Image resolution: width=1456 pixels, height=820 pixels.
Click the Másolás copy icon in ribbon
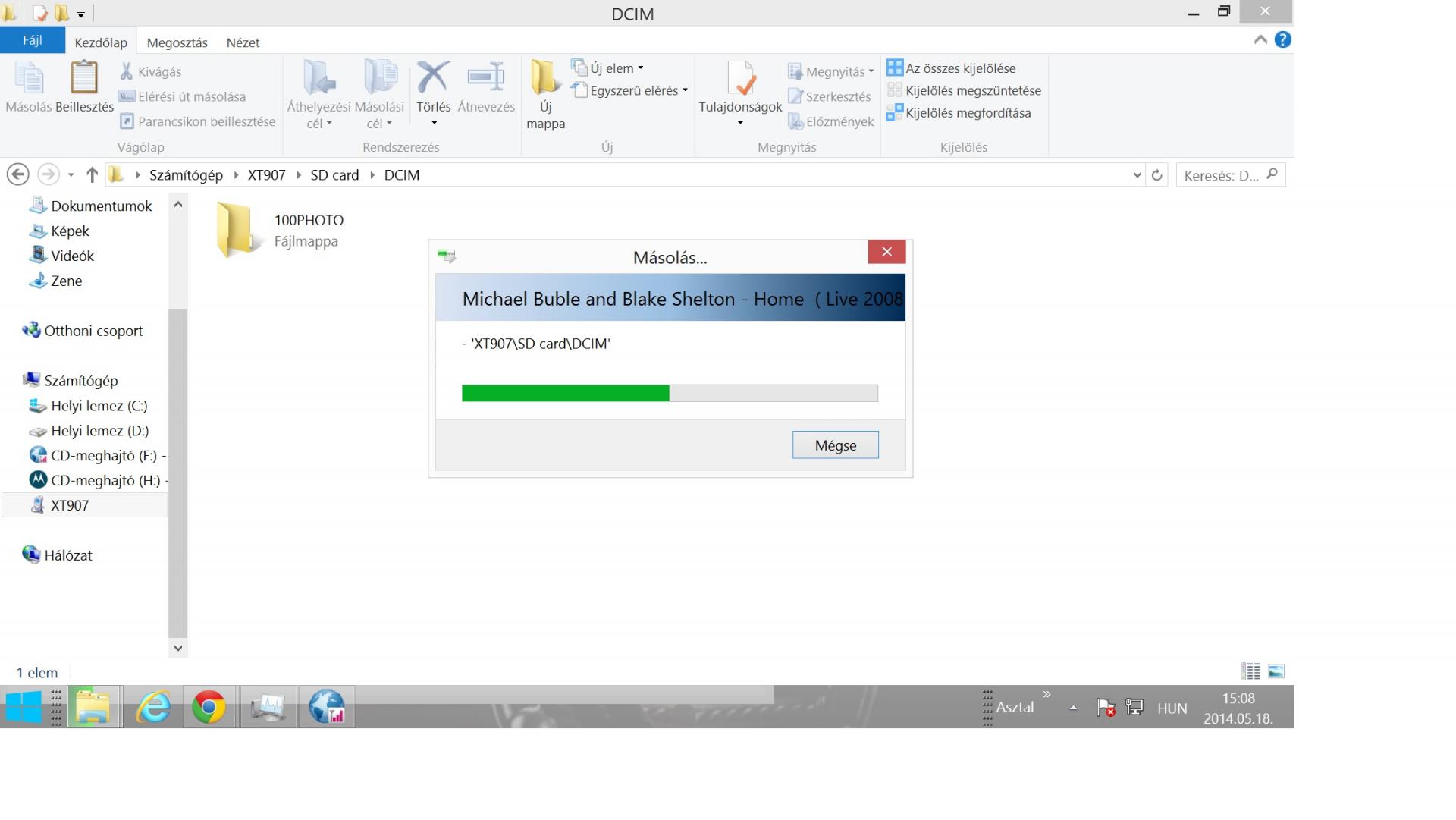[x=29, y=80]
